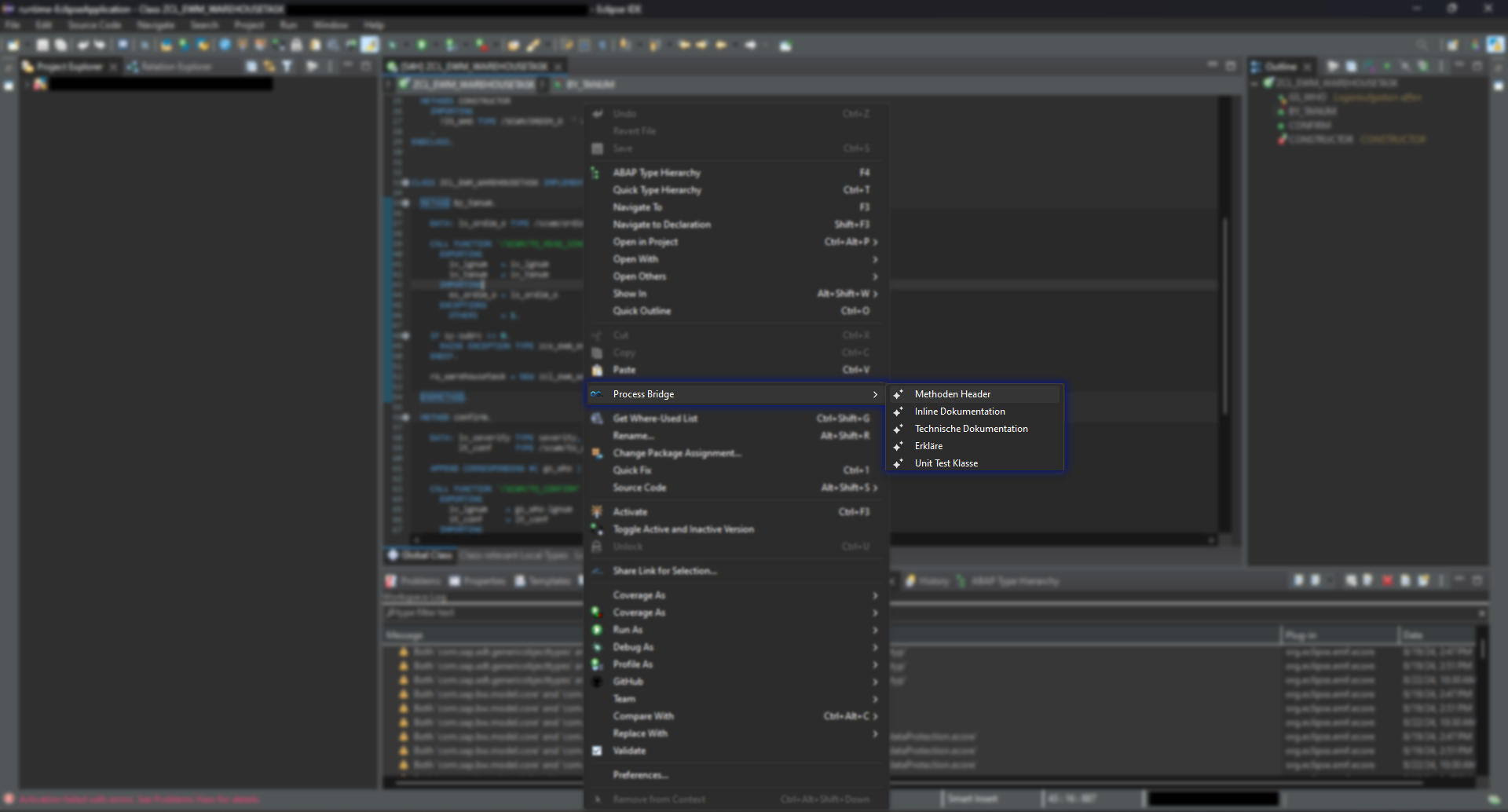Click Toggle Active and Inactive Version
1508x812 pixels.
click(683, 529)
